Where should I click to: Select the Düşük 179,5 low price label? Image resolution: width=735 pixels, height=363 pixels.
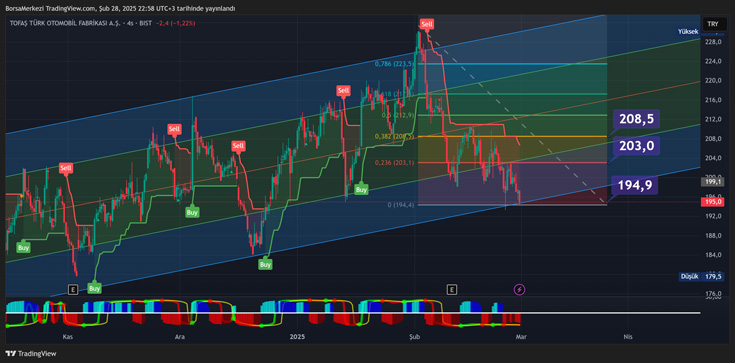(701, 277)
